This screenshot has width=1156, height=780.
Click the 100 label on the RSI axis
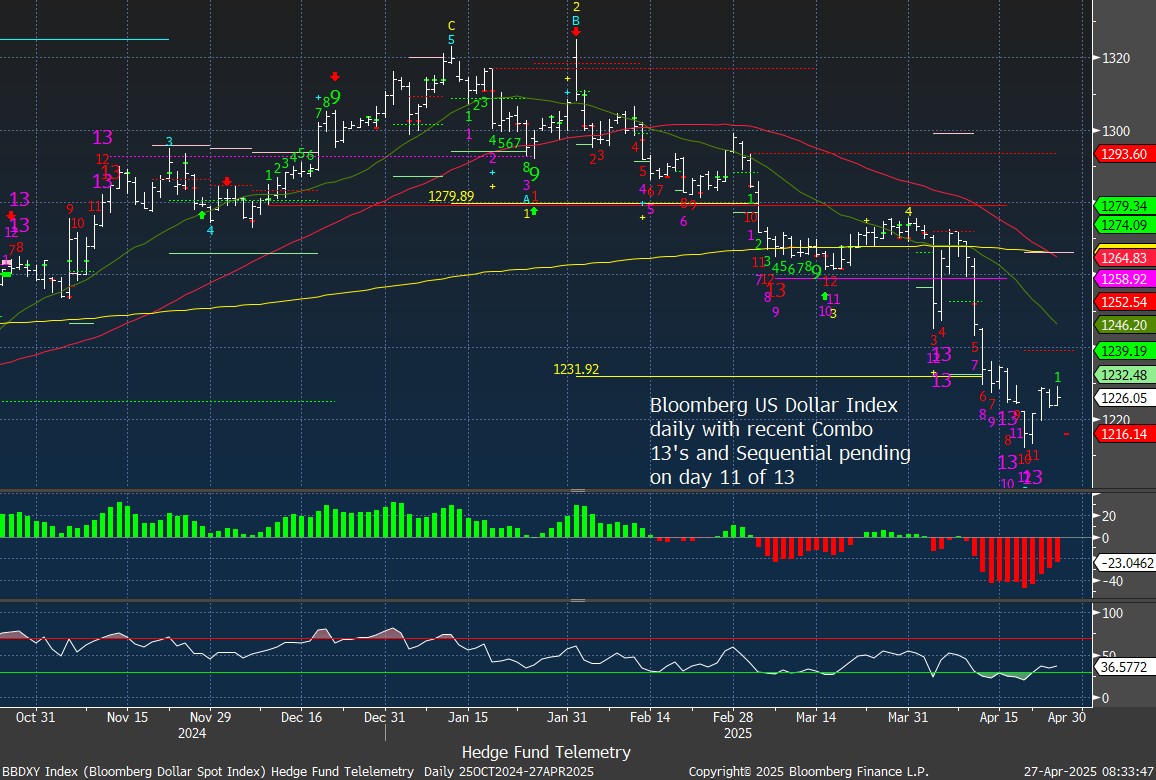click(x=1113, y=613)
